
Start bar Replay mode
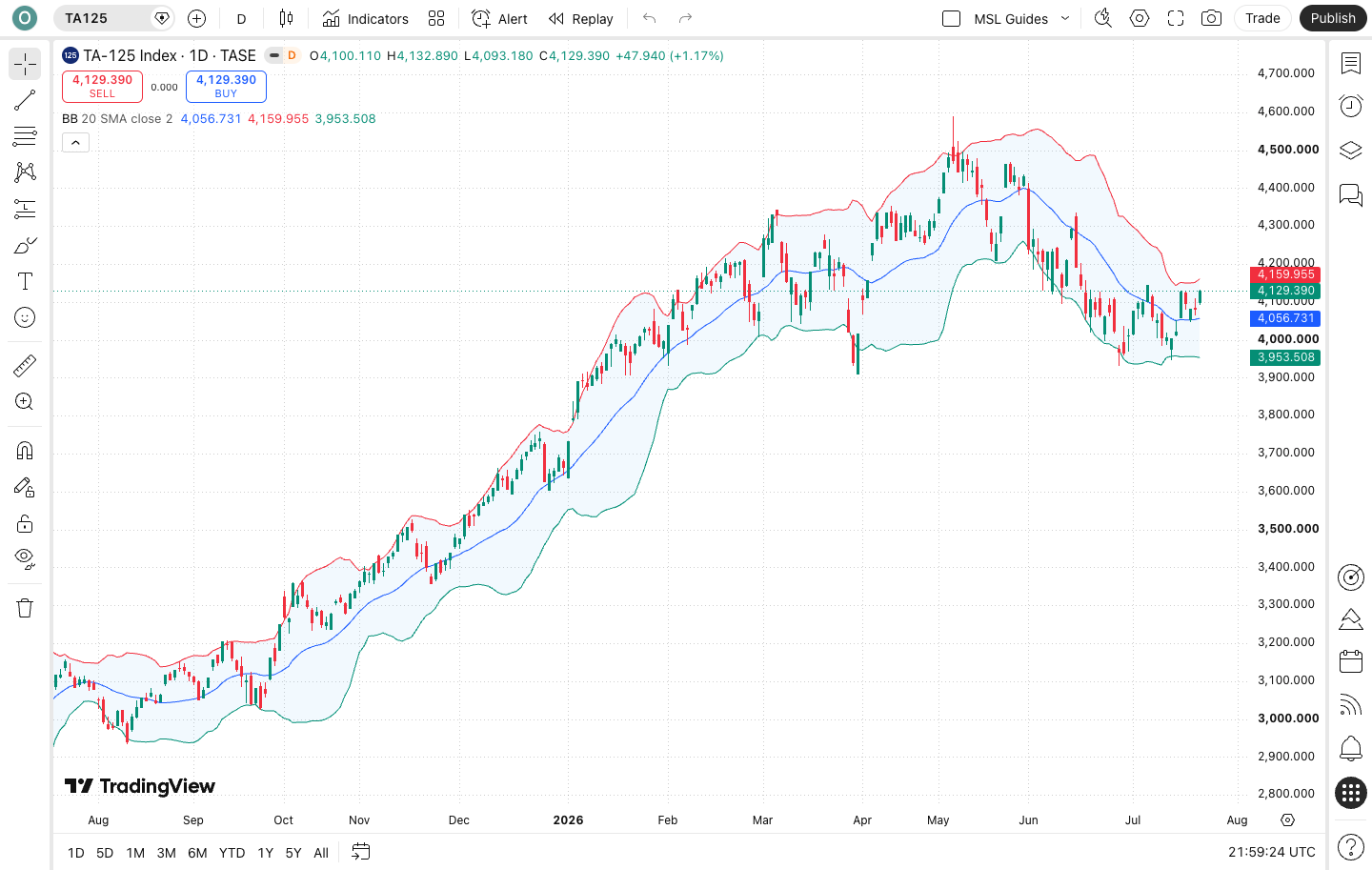point(581,18)
